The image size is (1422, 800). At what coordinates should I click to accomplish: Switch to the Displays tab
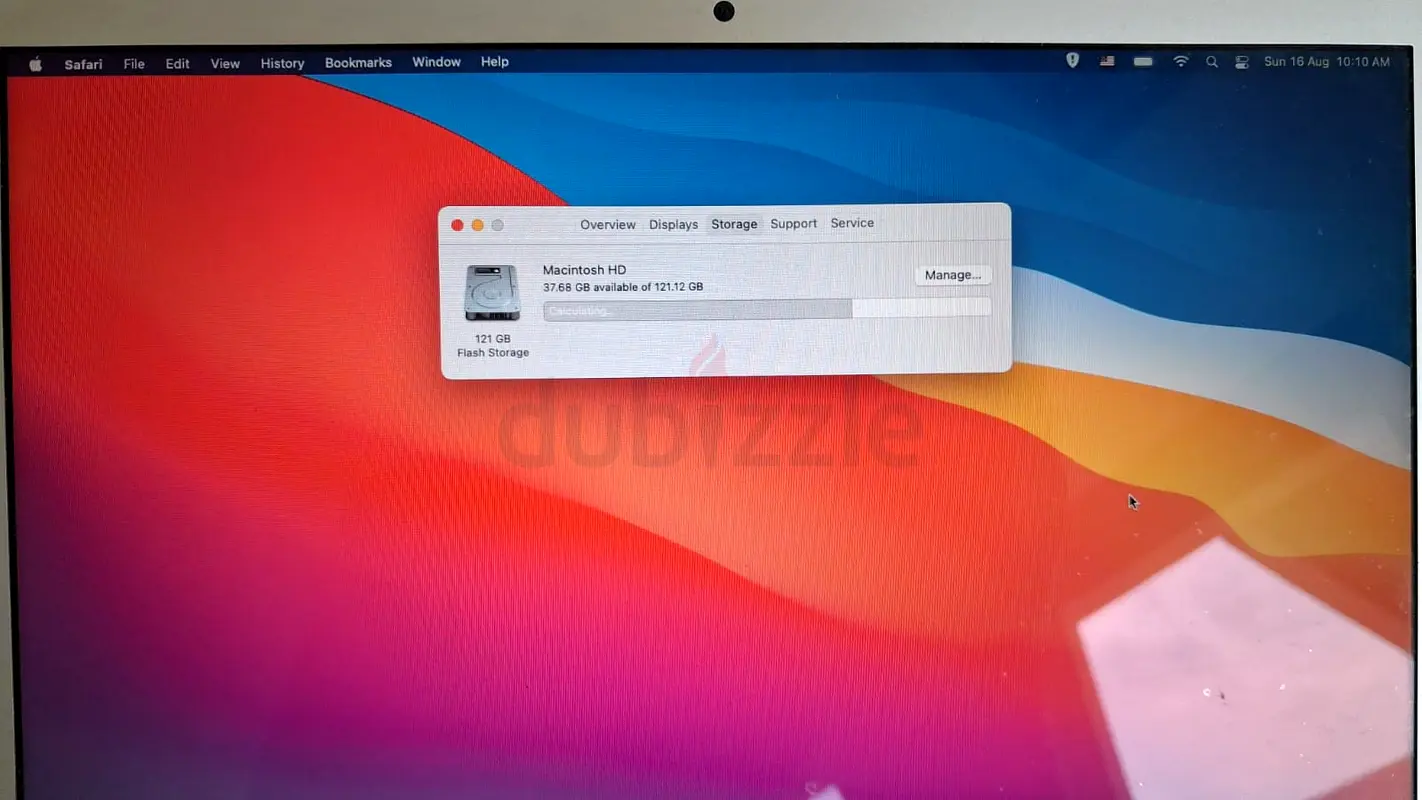[673, 225]
